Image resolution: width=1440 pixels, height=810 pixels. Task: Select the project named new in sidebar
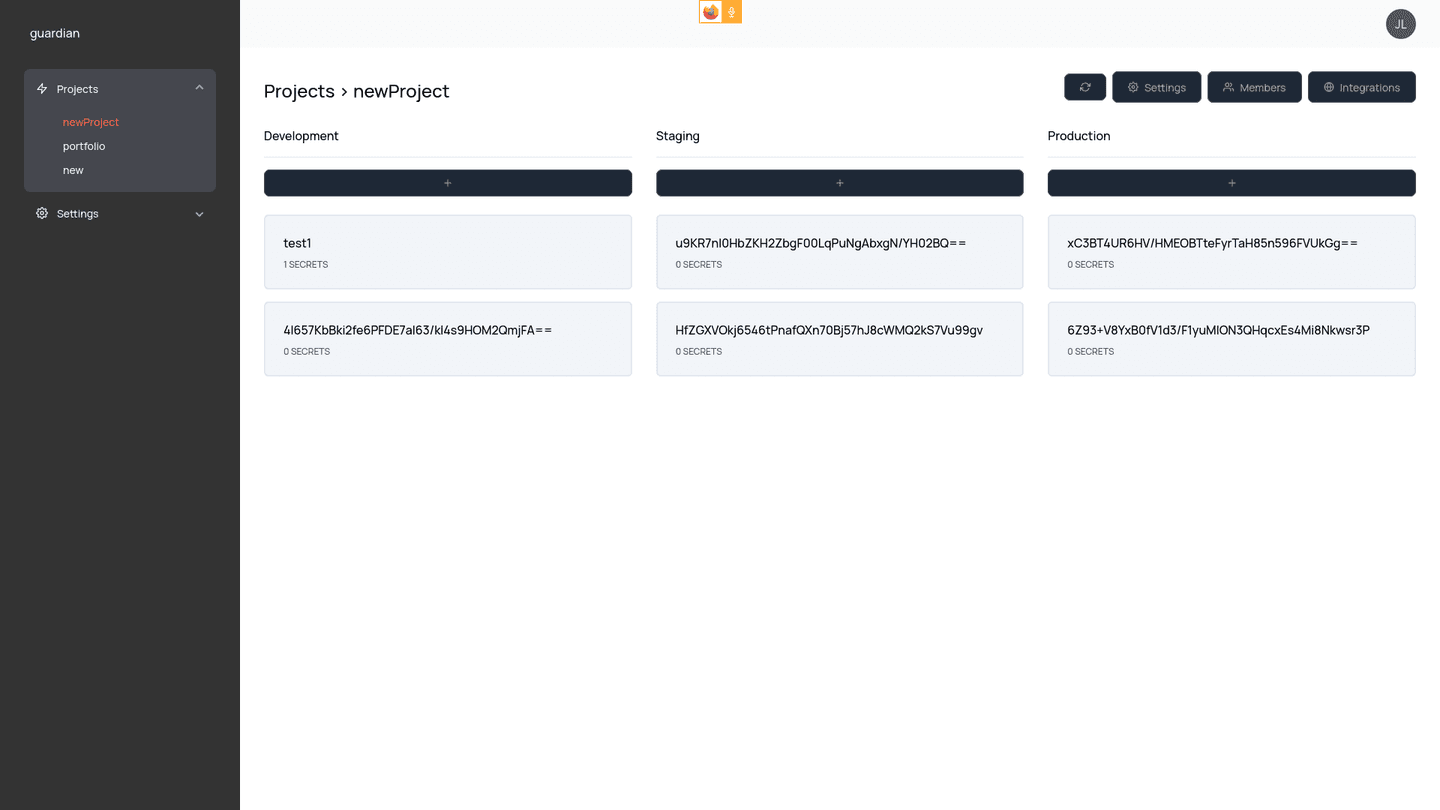(x=73, y=170)
